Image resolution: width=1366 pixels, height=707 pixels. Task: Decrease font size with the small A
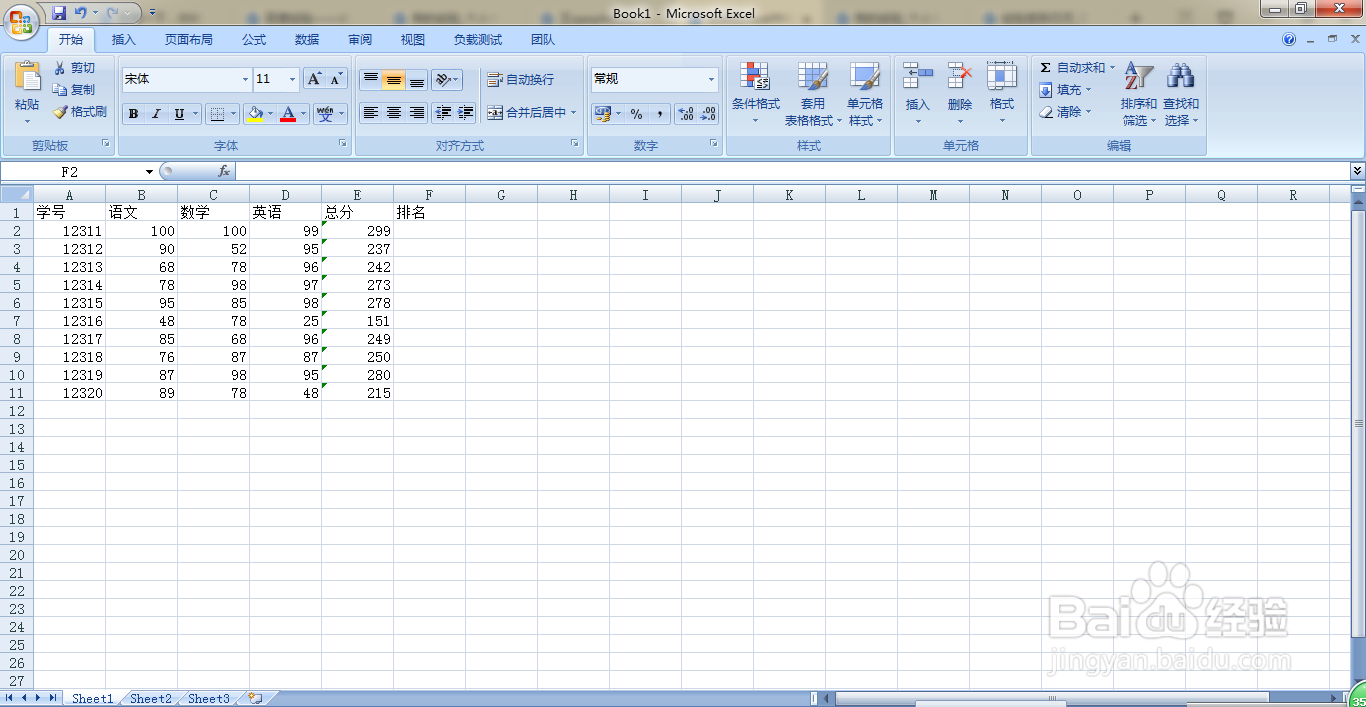336,79
